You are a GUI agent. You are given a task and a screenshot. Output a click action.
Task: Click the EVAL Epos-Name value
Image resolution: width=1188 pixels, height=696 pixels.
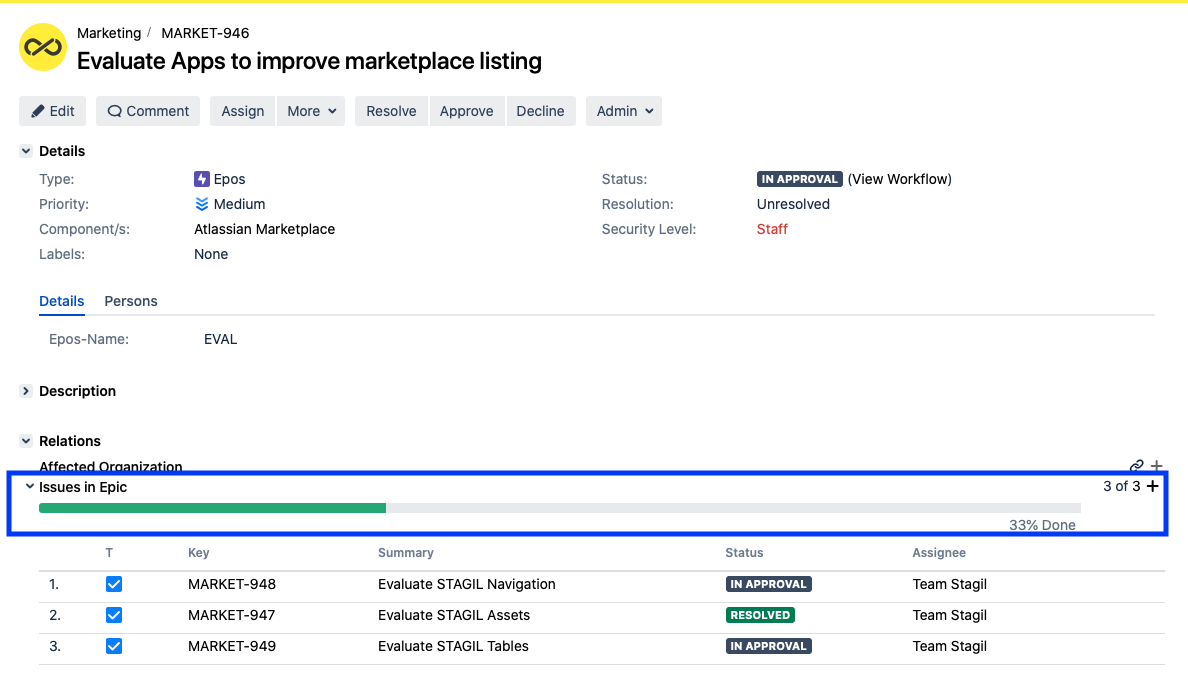pos(220,339)
